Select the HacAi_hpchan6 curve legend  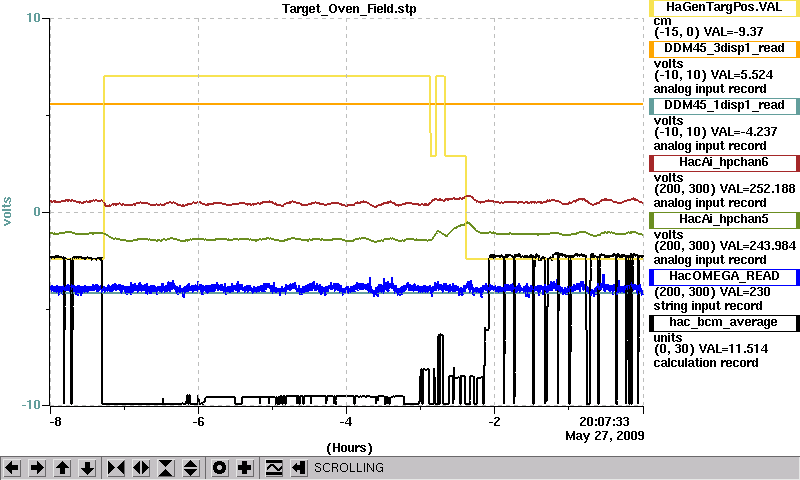click(724, 163)
